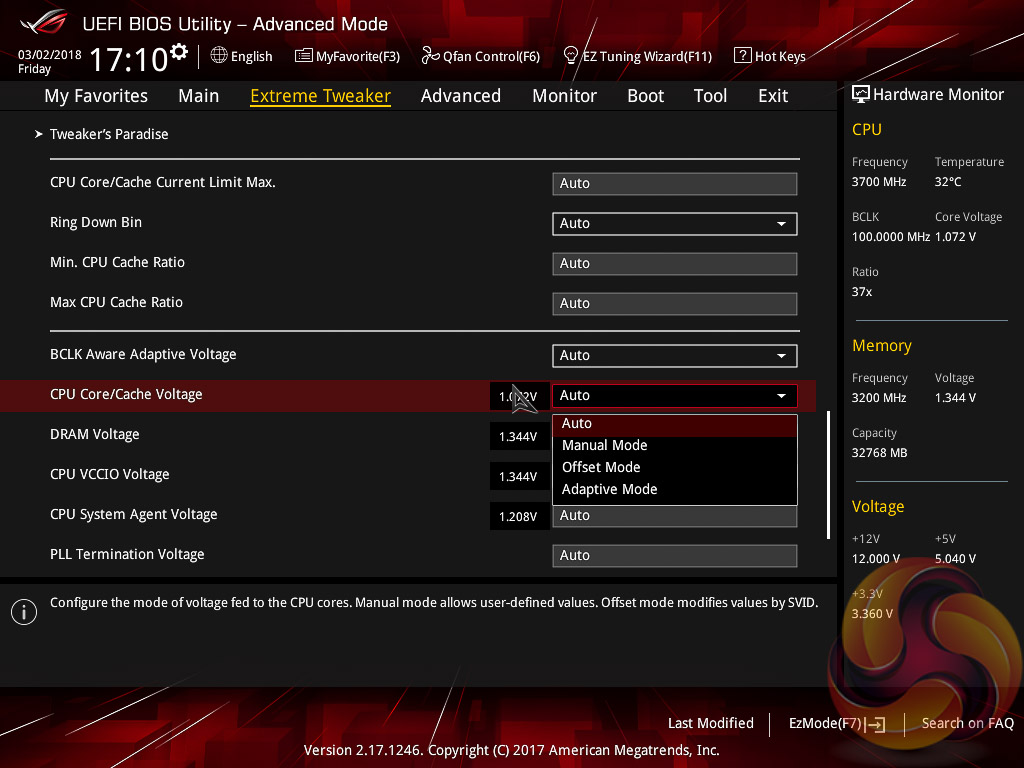Click Last Modified button

pyautogui.click(x=711, y=724)
